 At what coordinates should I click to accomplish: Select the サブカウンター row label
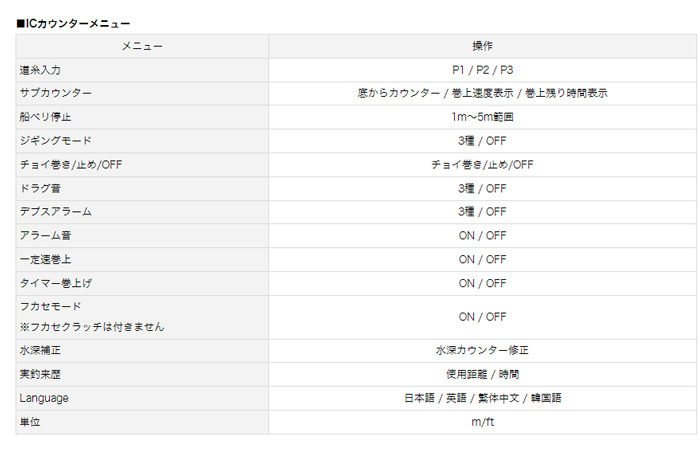tap(56, 93)
